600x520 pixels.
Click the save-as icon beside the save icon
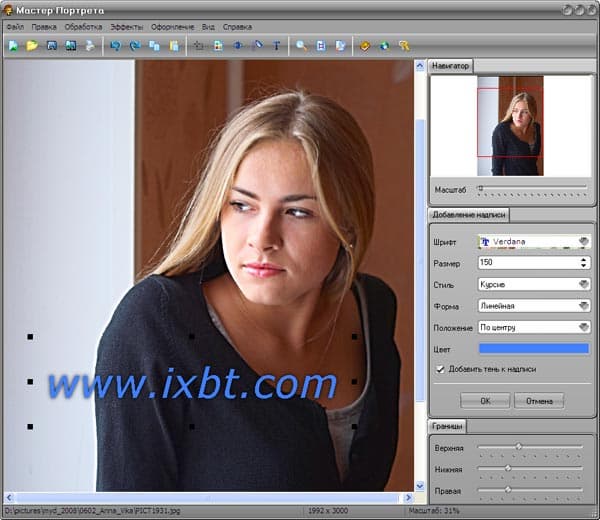(71, 46)
